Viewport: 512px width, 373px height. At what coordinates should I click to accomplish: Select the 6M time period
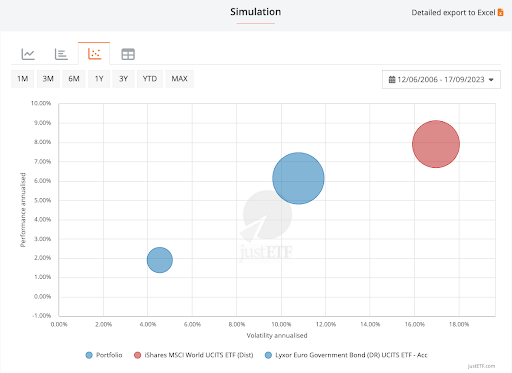click(x=74, y=79)
